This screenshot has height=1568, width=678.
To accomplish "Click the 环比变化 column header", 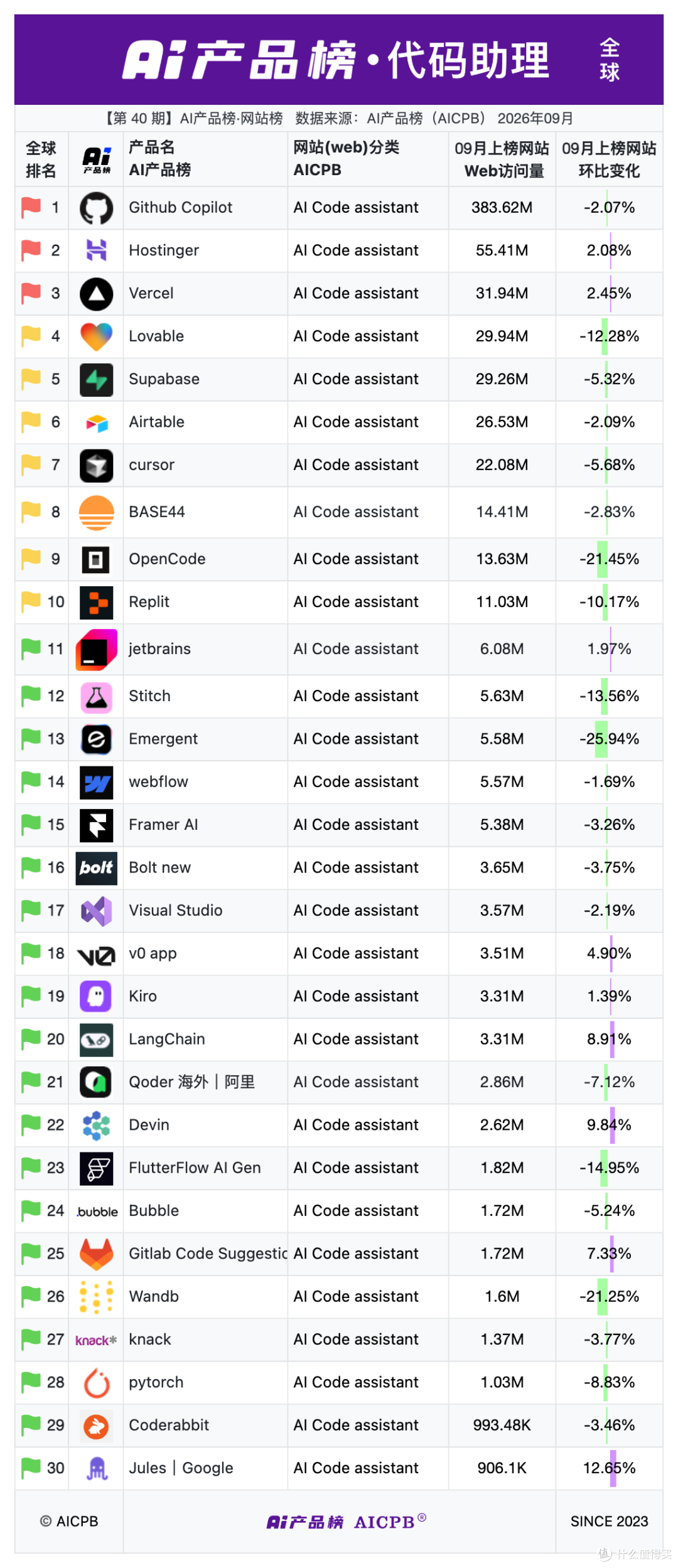I will click(609, 159).
